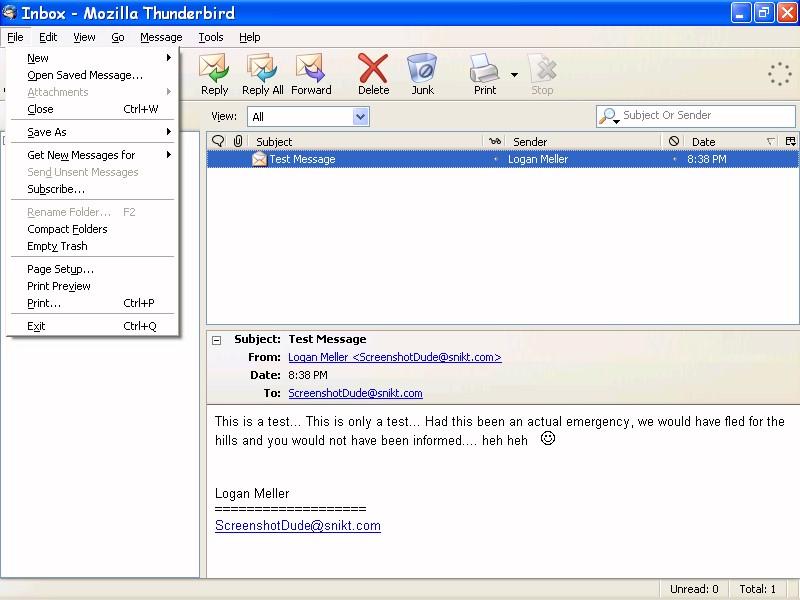Screen dimensions: 800x600
Task: Expand the New submenu
Action: (x=169, y=58)
